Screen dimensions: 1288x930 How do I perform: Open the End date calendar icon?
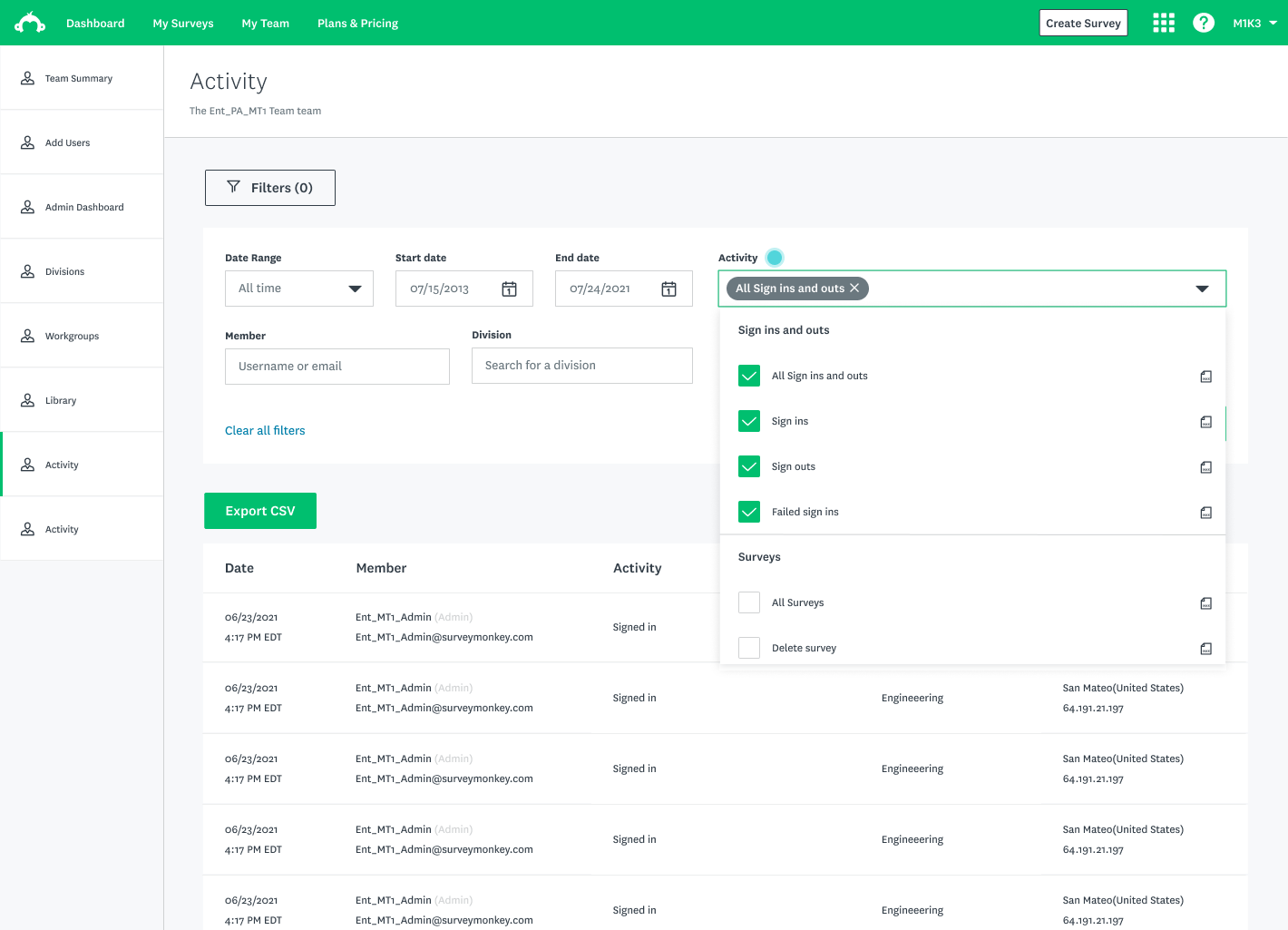point(668,289)
